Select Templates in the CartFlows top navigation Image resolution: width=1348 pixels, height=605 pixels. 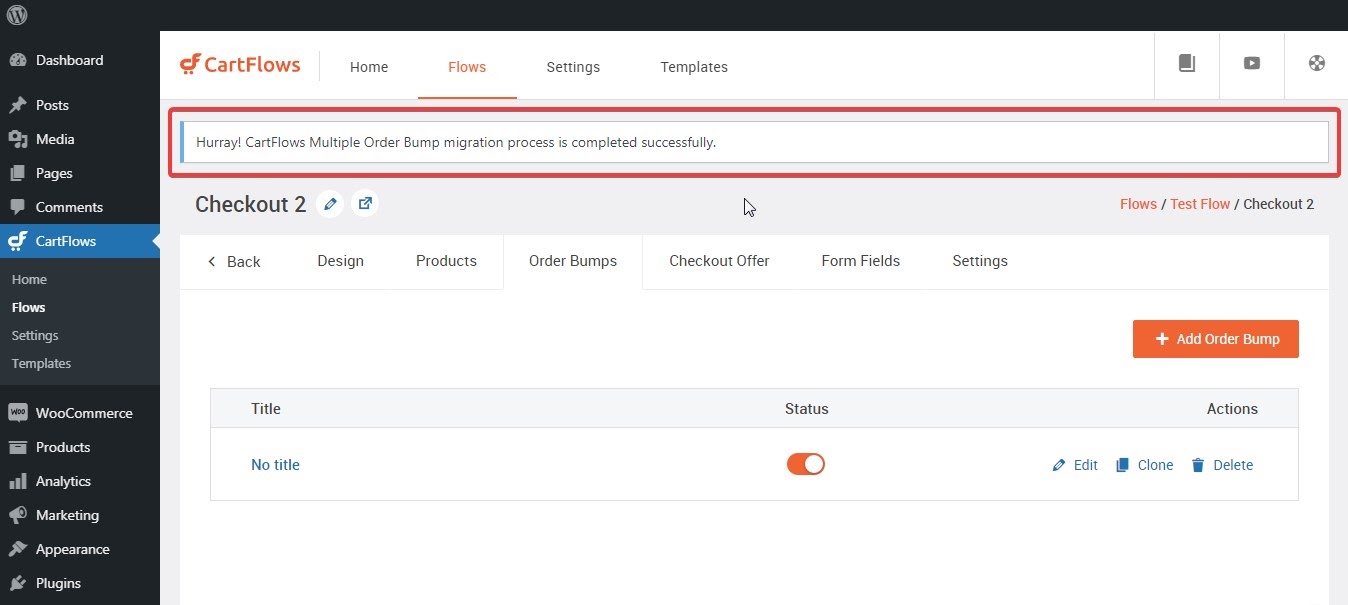(693, 67)
